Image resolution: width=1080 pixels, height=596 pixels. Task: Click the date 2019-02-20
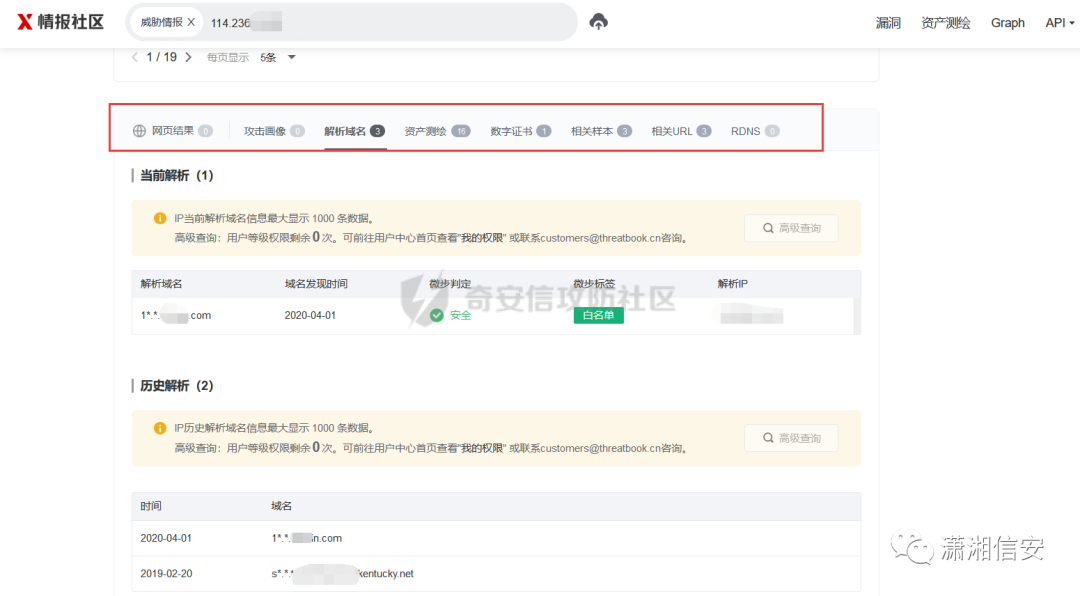tap(166, 573)
